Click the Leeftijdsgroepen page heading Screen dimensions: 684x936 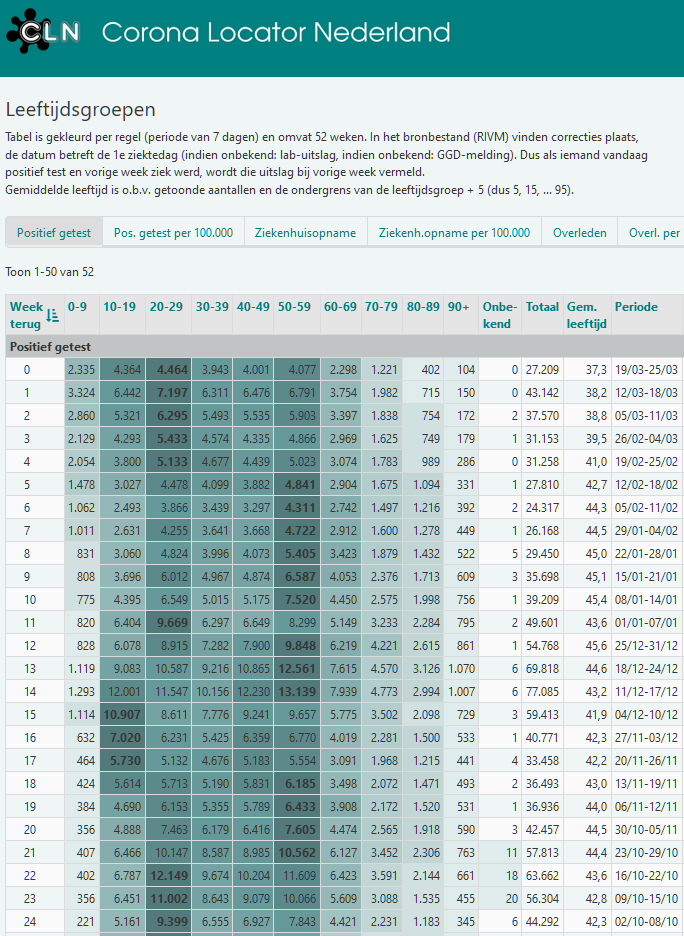point(81,110)
